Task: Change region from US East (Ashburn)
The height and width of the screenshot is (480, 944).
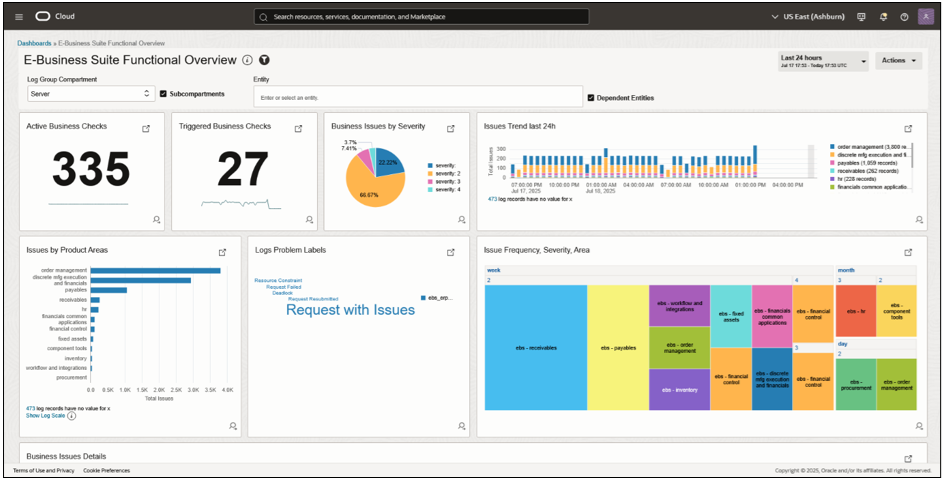Action: coord(807,17)
